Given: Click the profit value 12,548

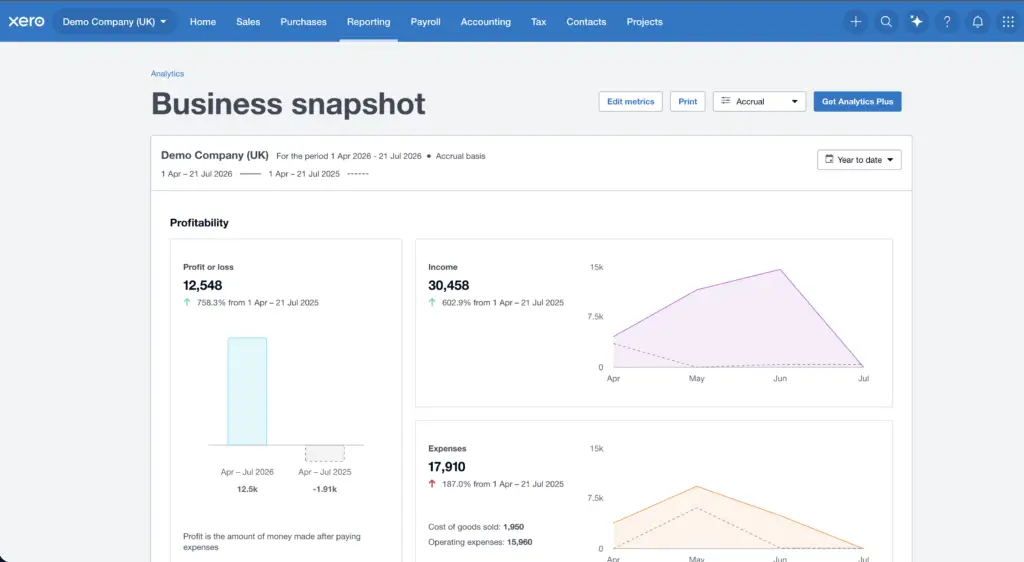Looking at the screenshot, I should (202, 285).
